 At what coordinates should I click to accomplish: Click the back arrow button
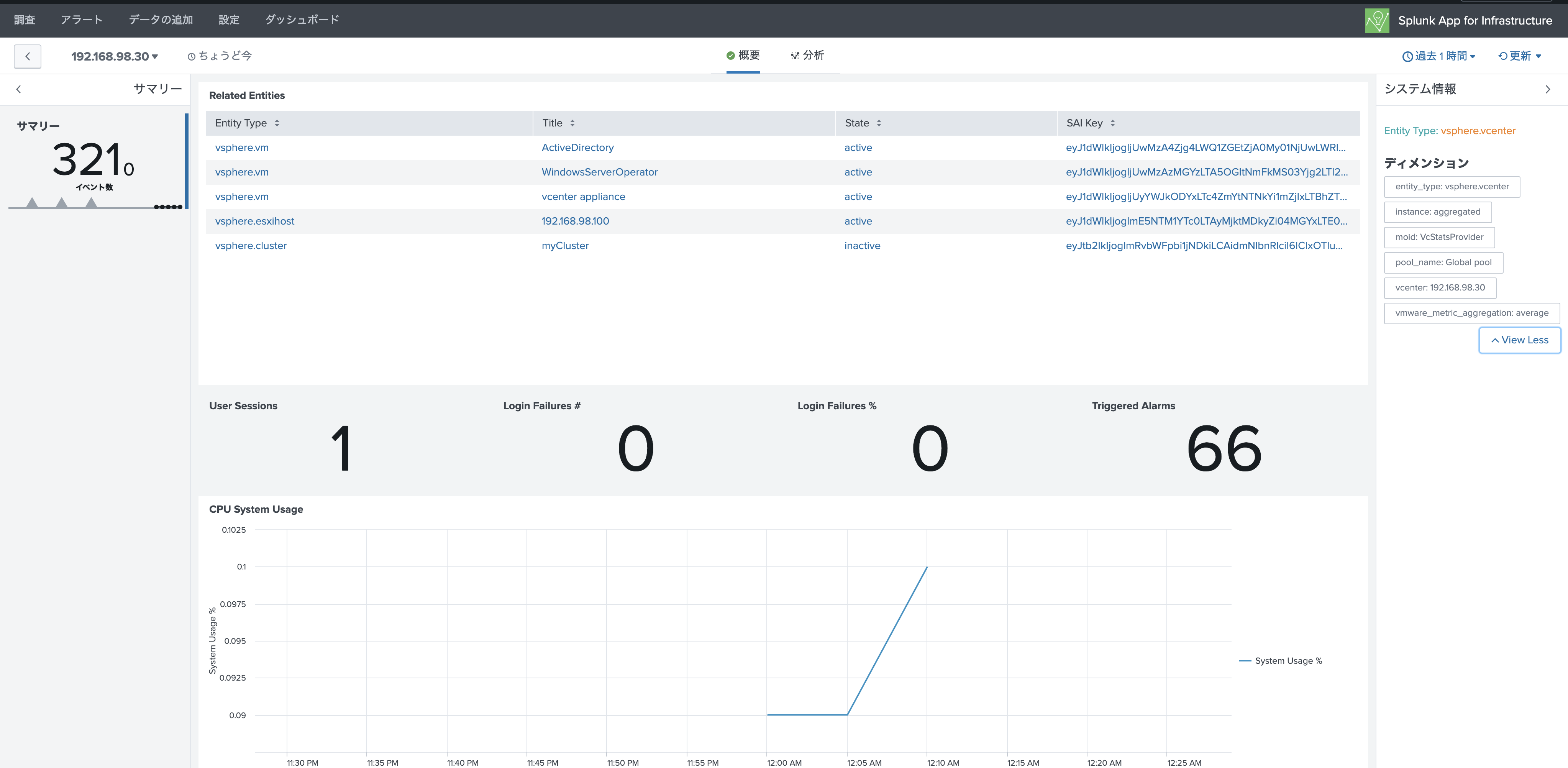coord(27,56)
